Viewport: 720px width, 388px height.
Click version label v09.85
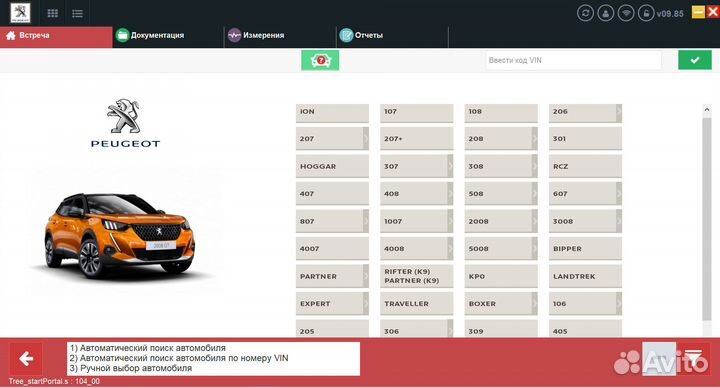(x=670, y=14)
